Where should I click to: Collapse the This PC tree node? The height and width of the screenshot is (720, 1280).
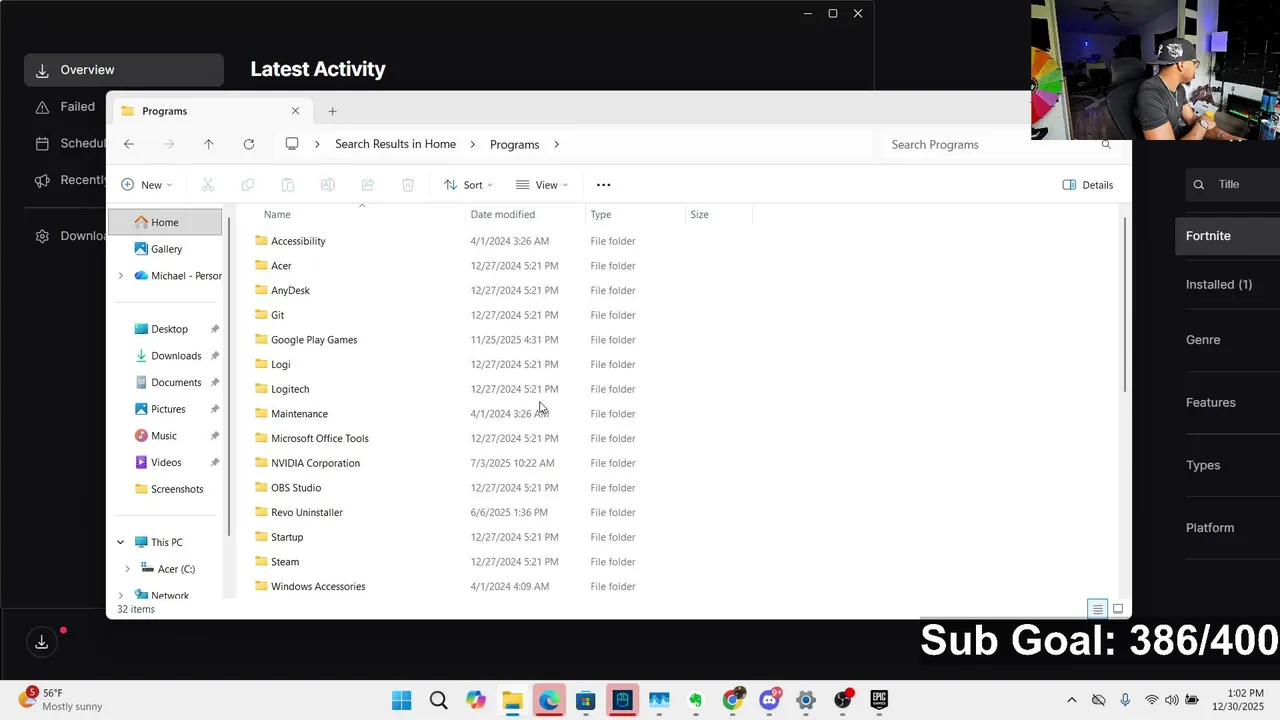(121, 542)
